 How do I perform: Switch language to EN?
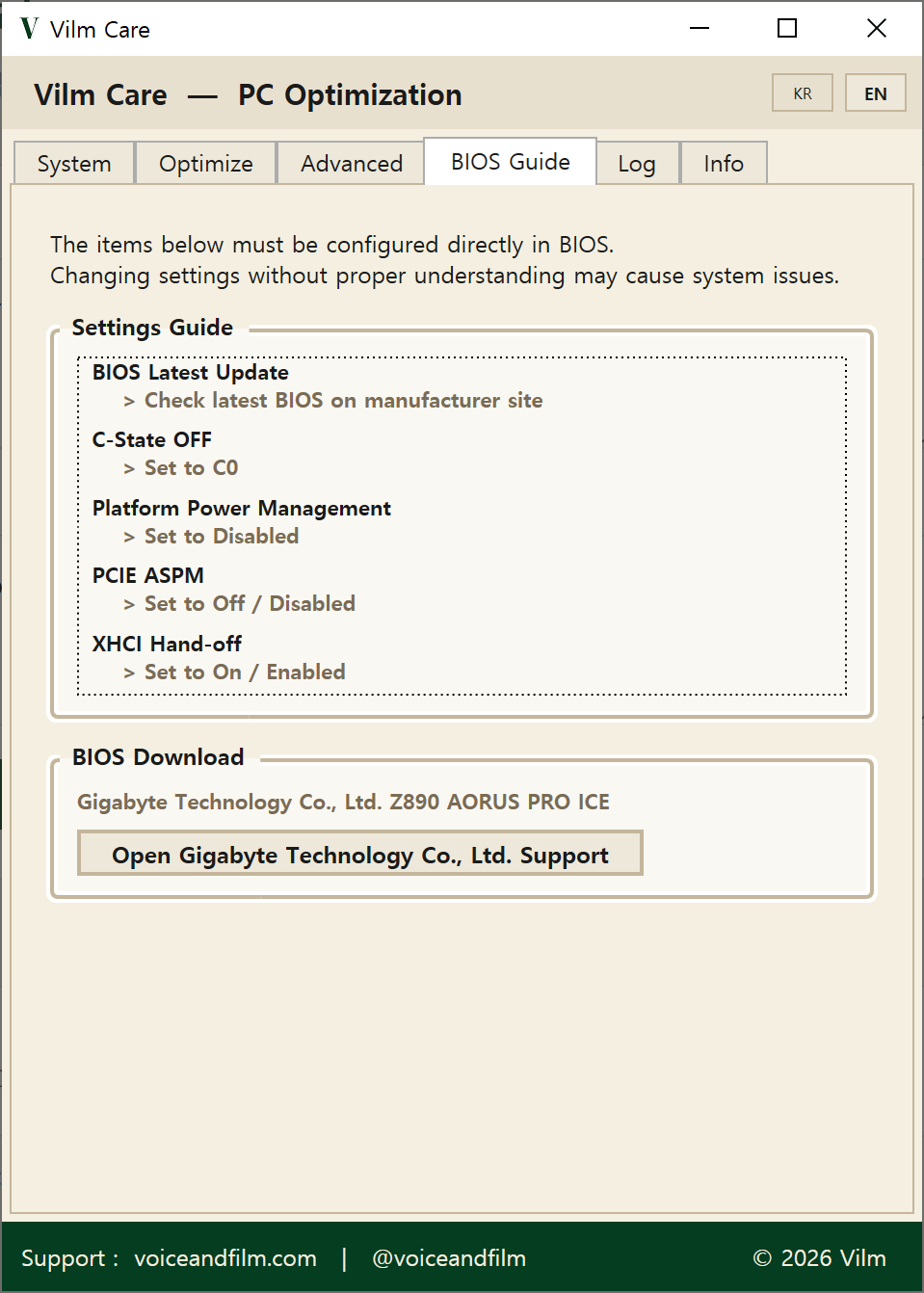(875, 92)
